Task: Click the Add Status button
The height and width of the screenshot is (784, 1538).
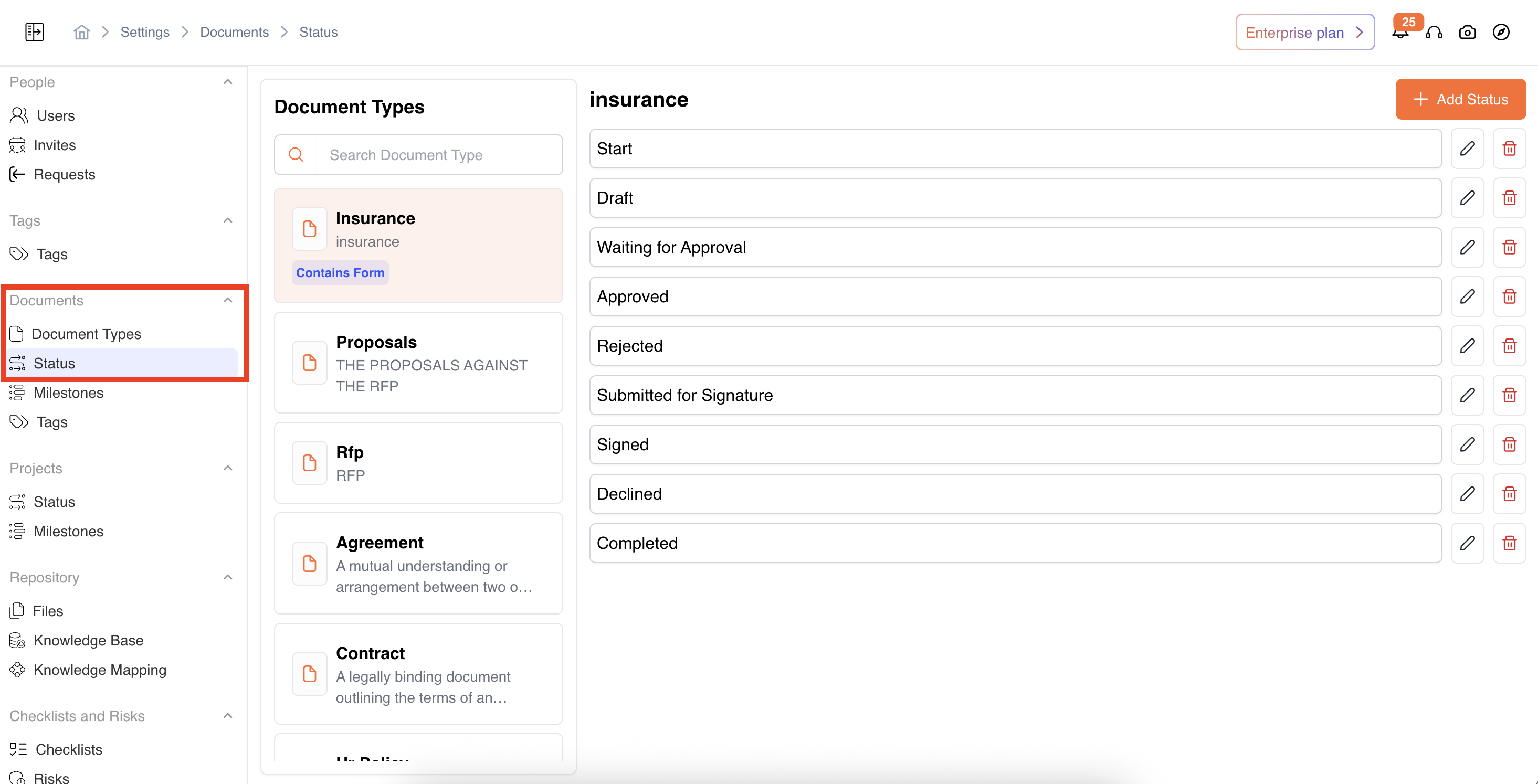Action: tap(1460, 99)
